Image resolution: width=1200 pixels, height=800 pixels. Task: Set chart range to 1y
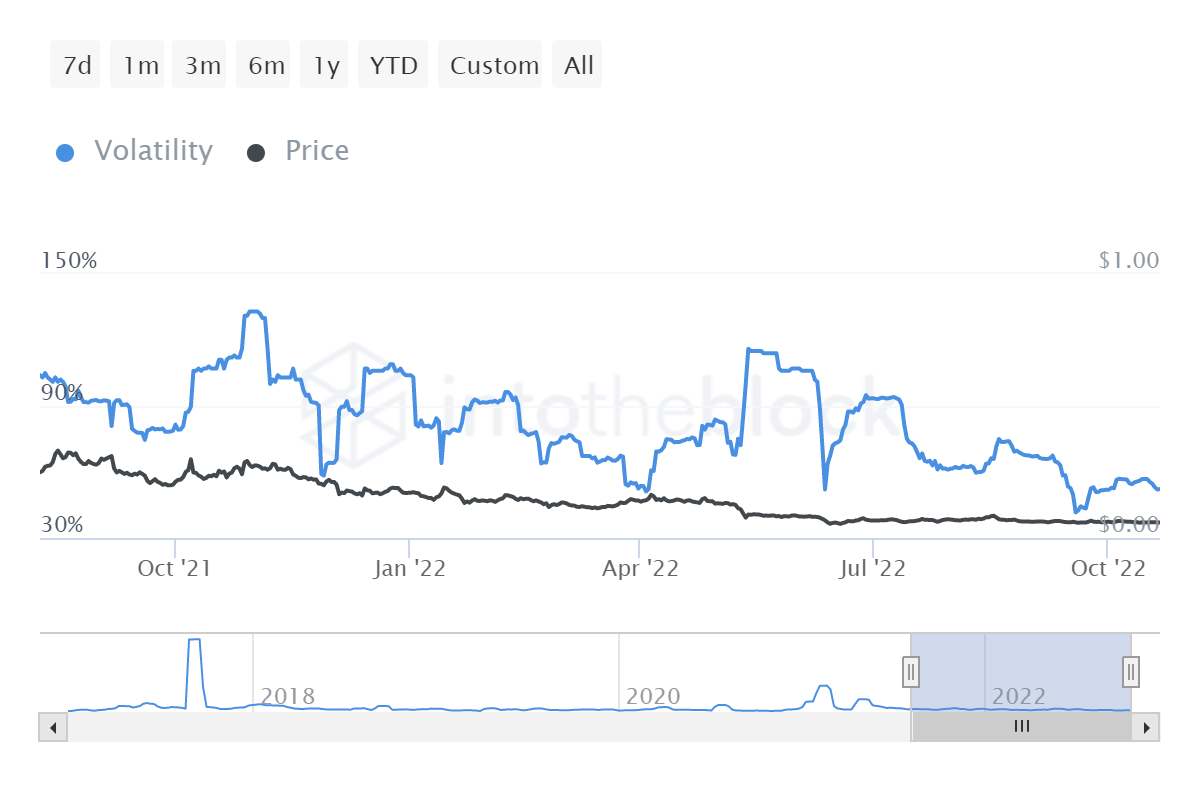(x=324, y=66)
